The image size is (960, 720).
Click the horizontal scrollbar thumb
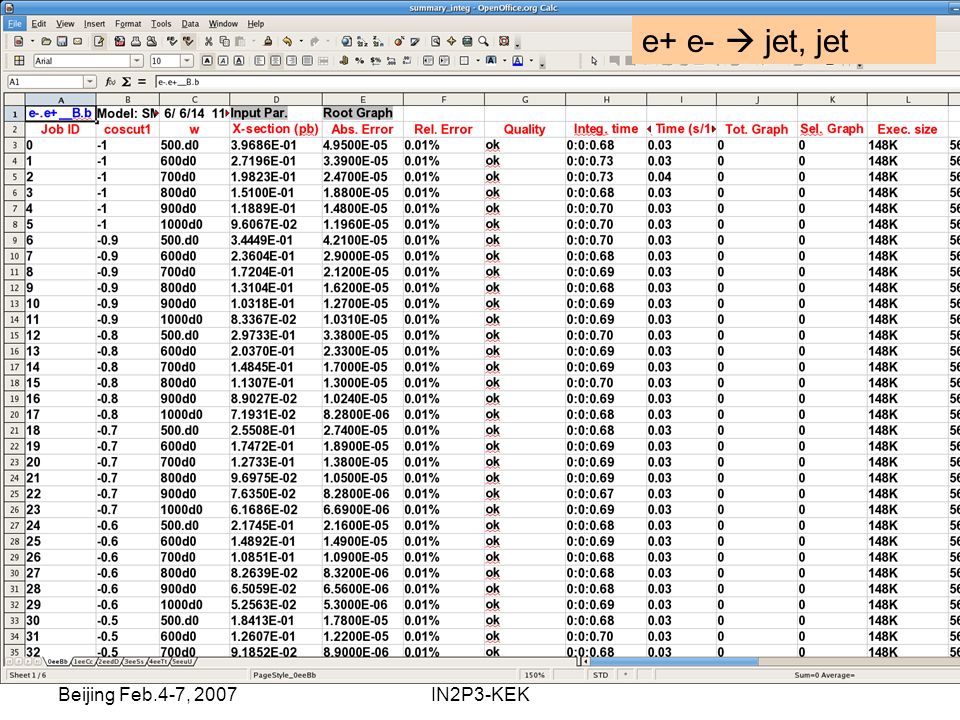click(x=673, y=661)
